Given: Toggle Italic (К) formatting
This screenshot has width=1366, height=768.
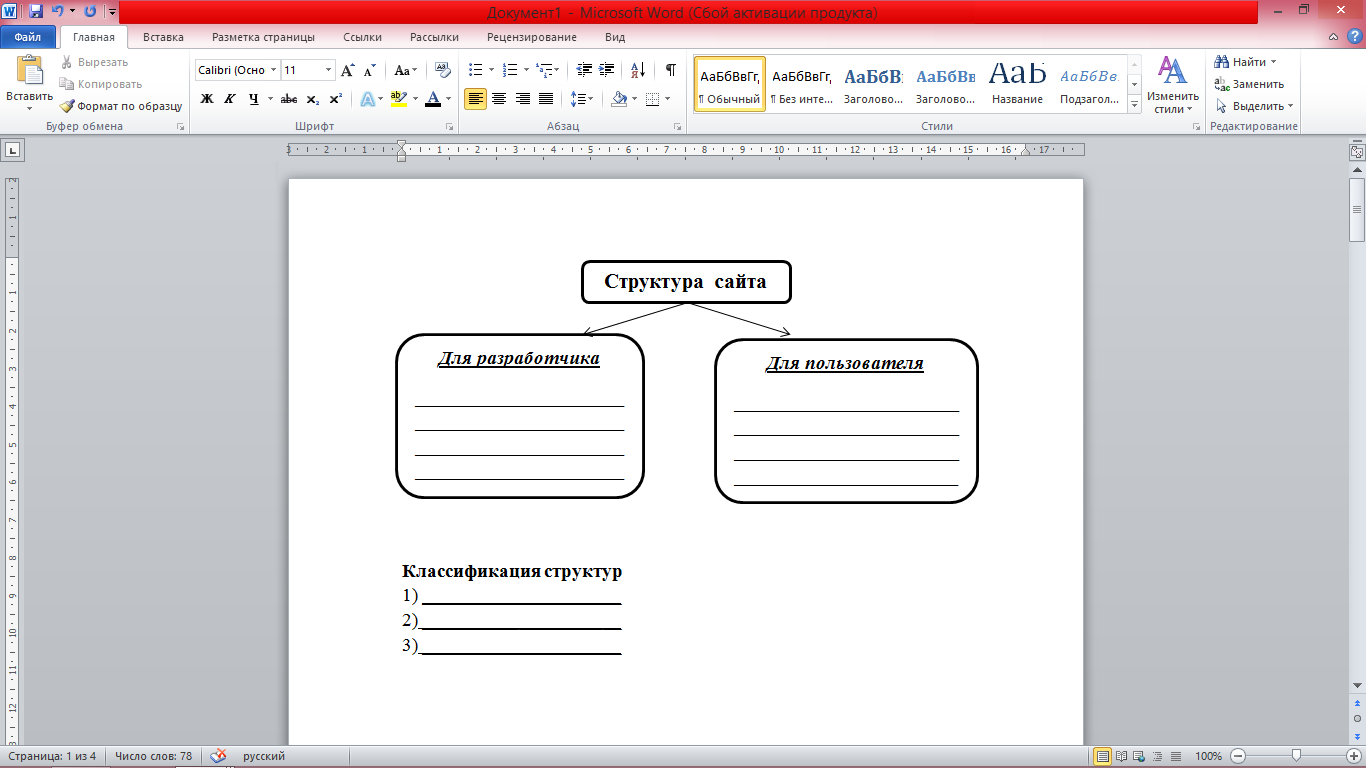Looking at the screenshot, I should click(230, 99).
